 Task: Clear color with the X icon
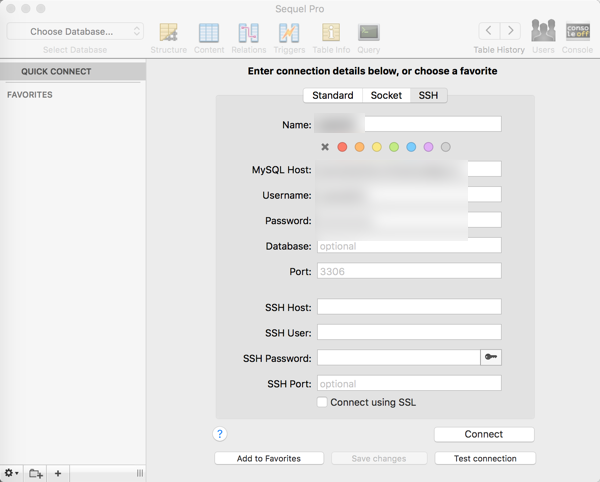tap(325, 147)
